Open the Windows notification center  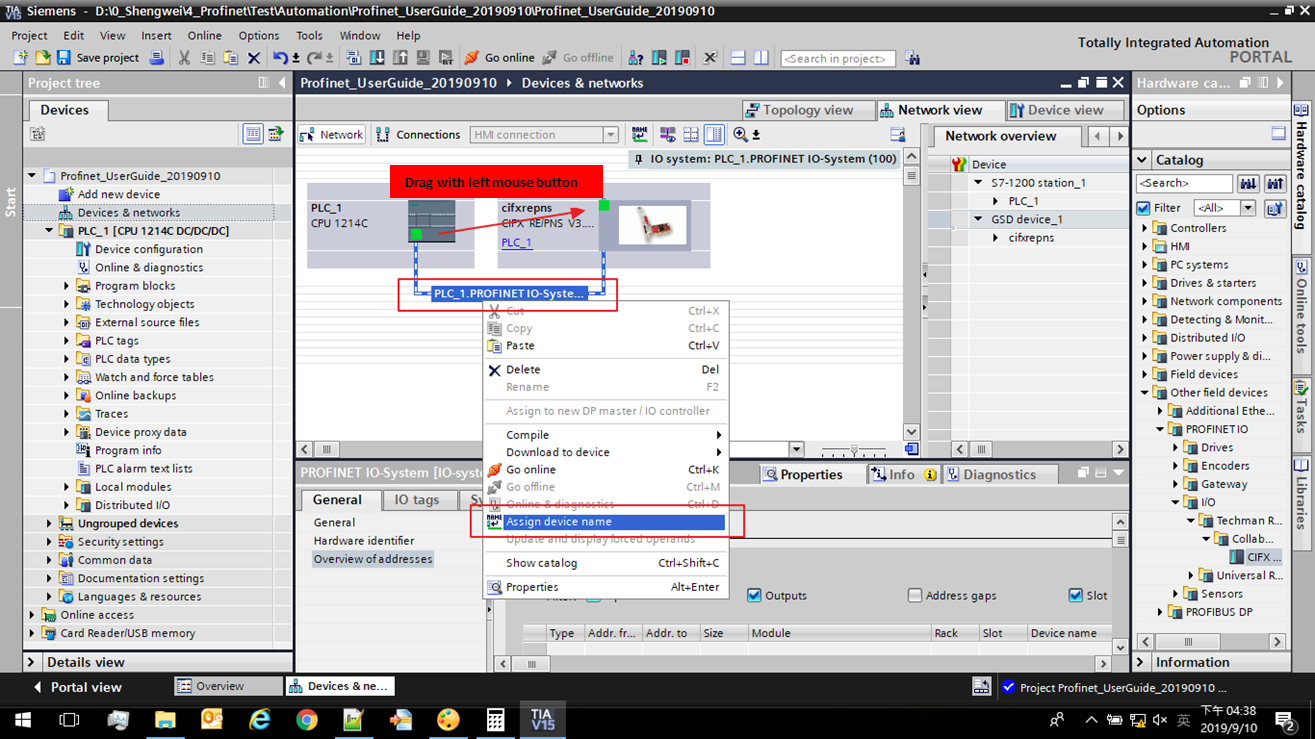coord(1285,720)
